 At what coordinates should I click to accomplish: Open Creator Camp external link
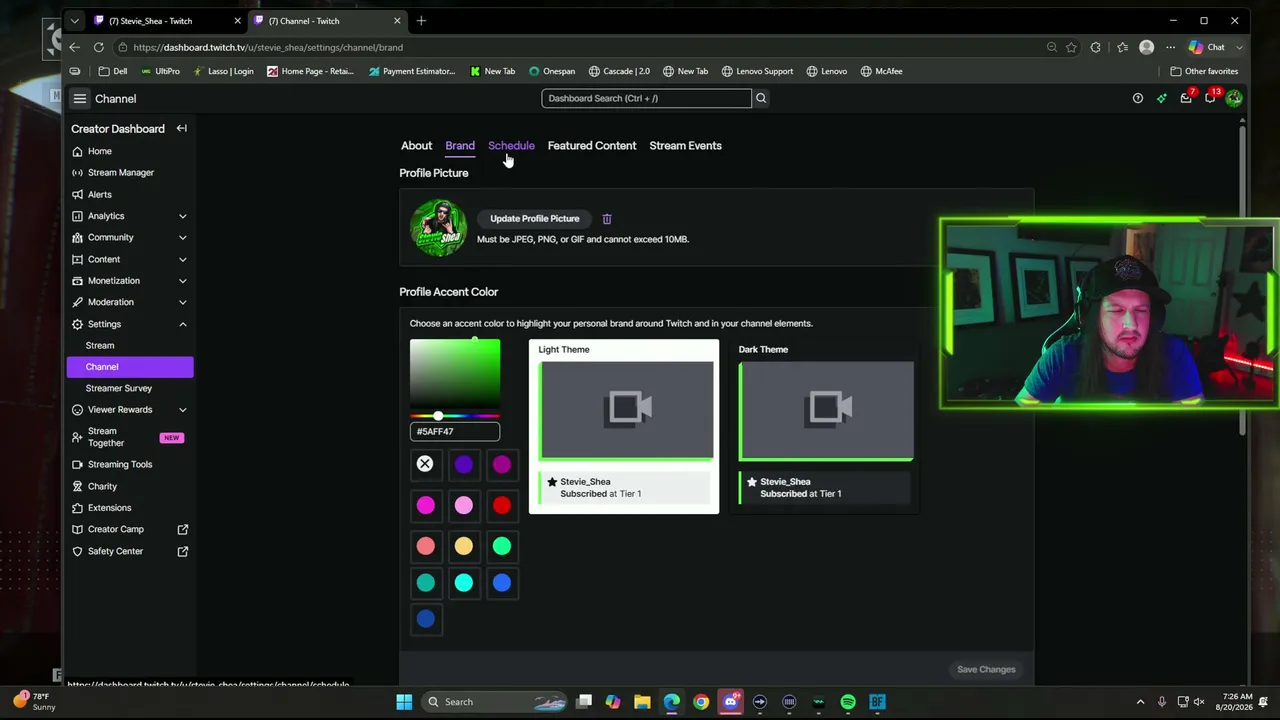(x=130, y=530)
